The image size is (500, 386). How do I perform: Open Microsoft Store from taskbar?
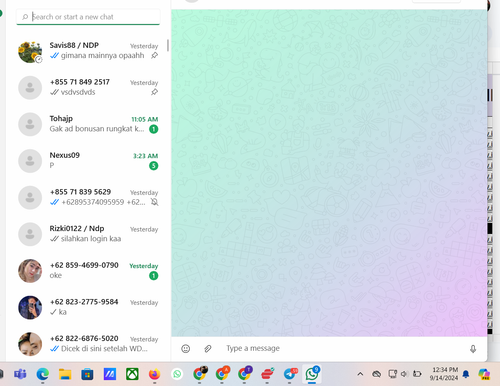pyautogui.click(x=87, y=374)
